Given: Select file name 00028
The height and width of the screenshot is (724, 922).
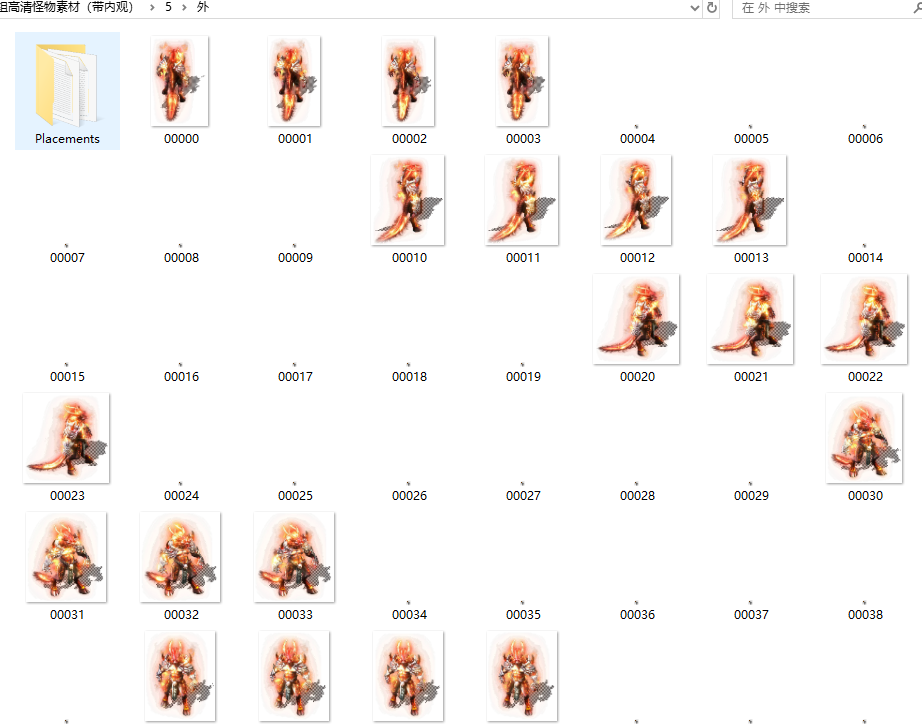Looking at the screenshot, I should [x=637, y=495].
